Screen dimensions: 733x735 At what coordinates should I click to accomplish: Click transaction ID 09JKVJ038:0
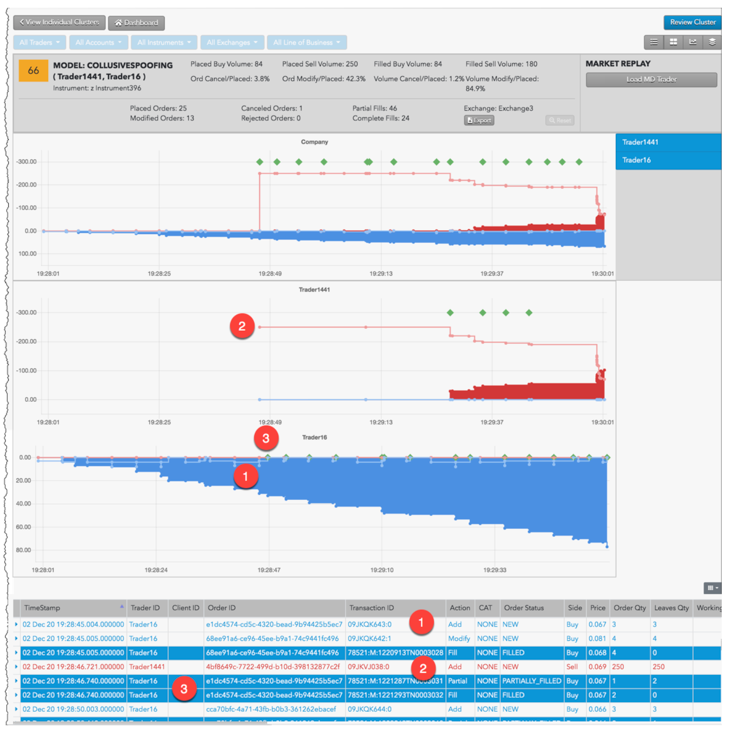coord(368,667)
